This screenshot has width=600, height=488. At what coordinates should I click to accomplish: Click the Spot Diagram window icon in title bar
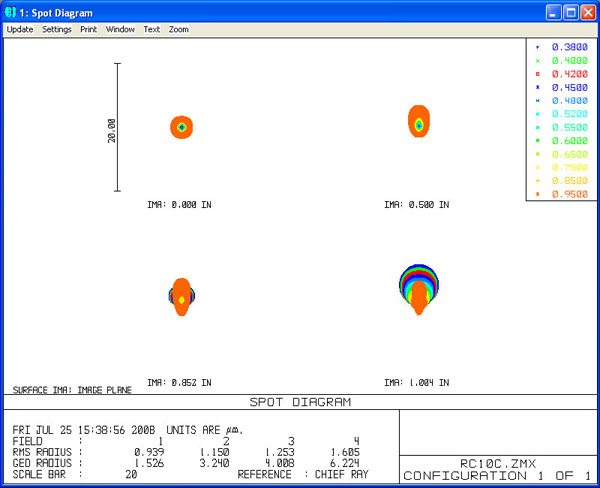[x=10, y=13]
